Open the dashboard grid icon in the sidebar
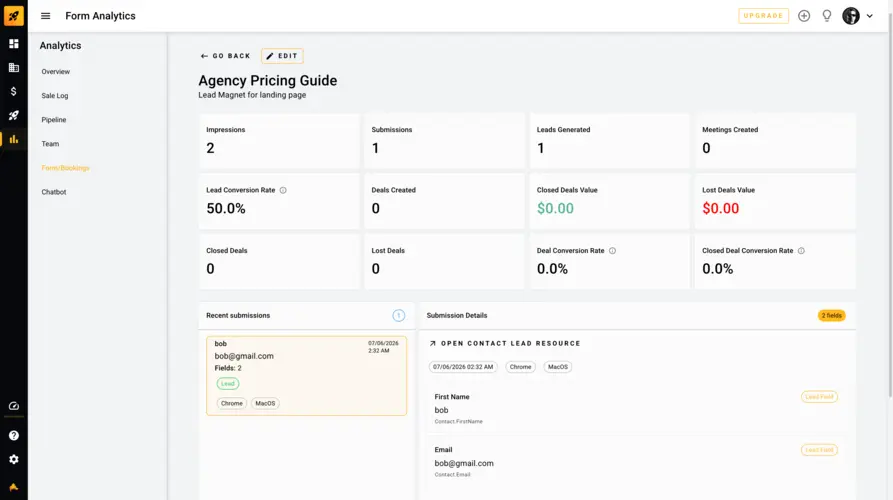Viewport: 893px width, 500px height. (14, 44)
